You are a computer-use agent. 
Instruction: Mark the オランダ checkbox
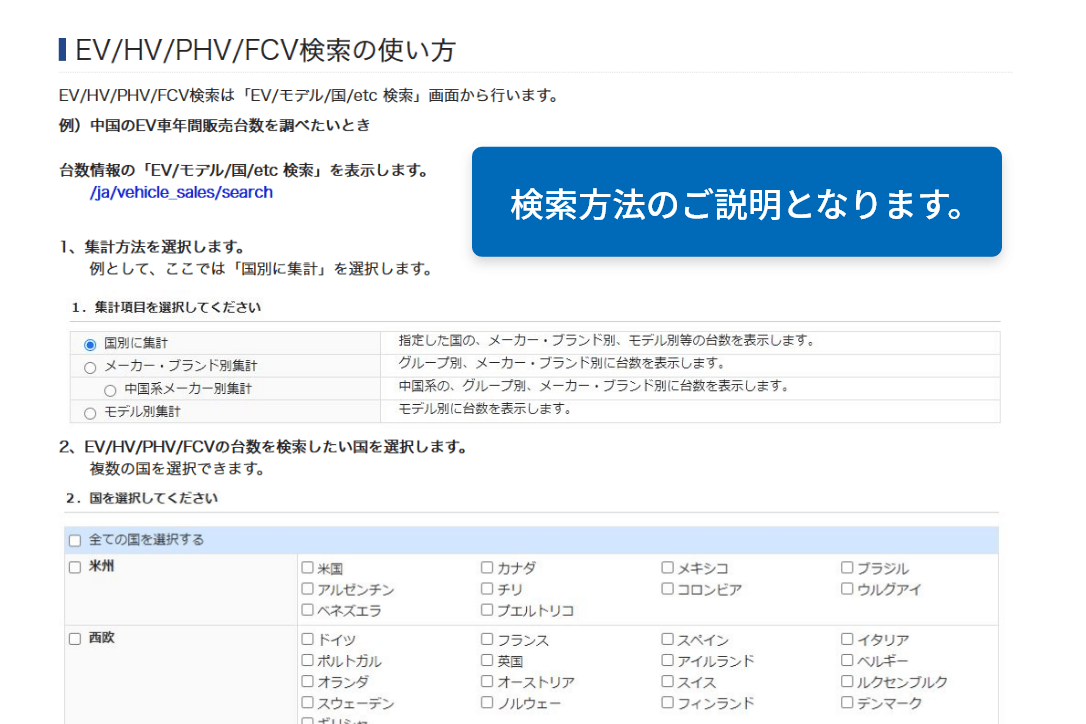[308, 681]
